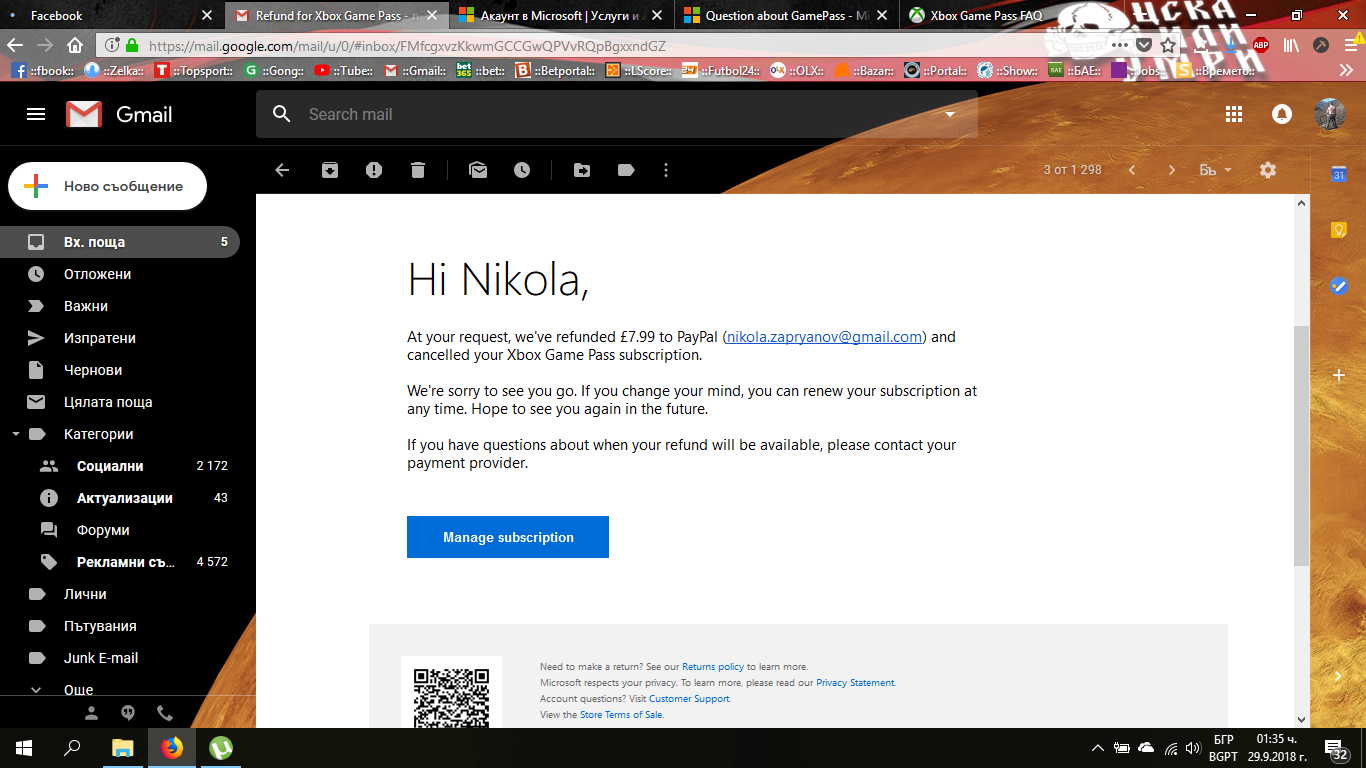Open more actions three-dot menu
Screen dimensions: 1366x768
[x=666, y=170]
